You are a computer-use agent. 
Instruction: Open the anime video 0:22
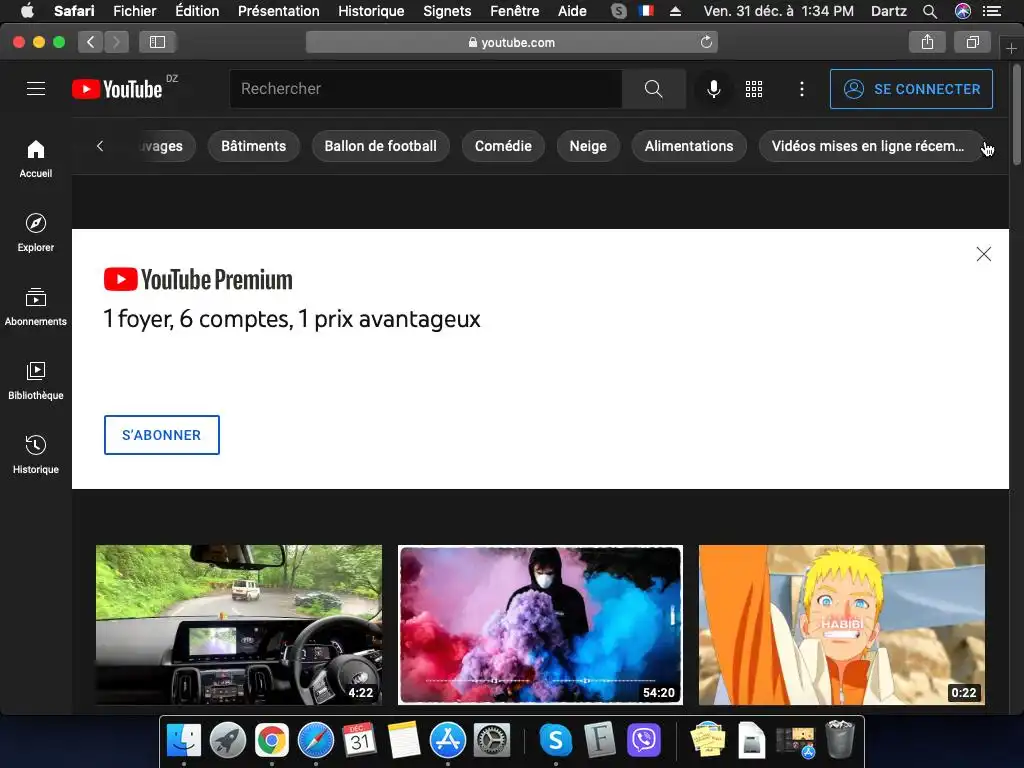tap(842, 625)
